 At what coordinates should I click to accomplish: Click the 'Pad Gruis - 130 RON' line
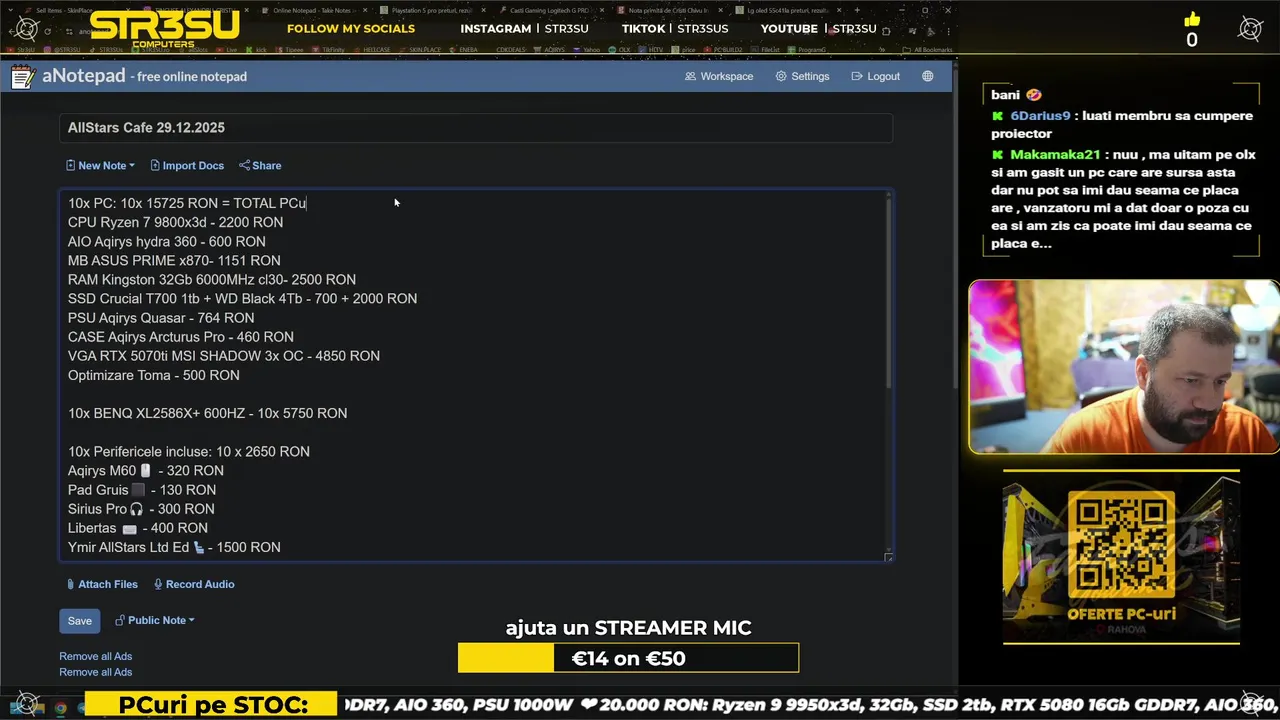142,490
